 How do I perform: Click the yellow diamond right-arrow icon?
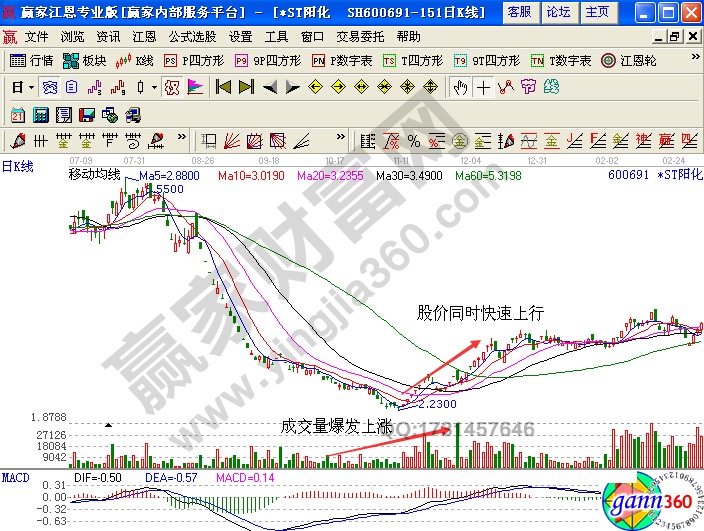coord(339,87)
